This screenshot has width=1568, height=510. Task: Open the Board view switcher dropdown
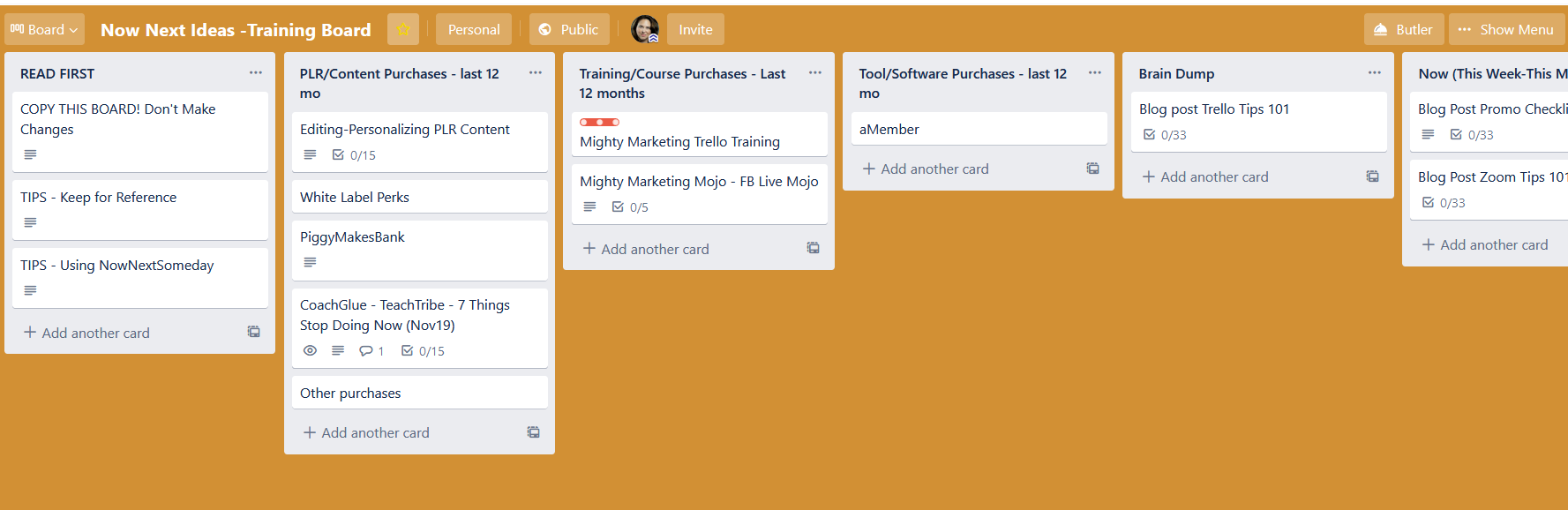44,29
